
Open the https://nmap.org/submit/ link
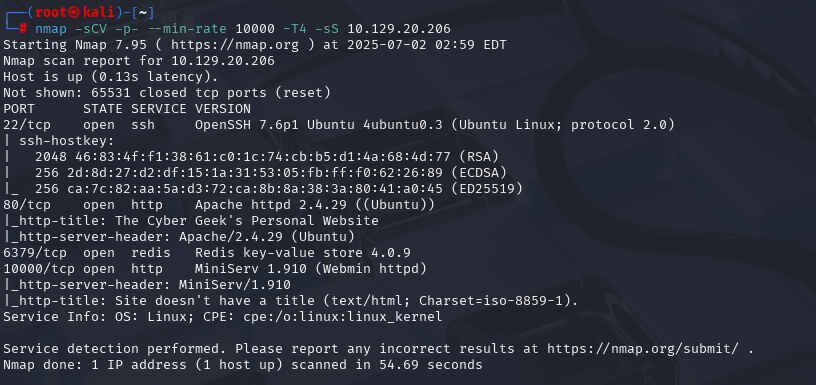(642, 349)
